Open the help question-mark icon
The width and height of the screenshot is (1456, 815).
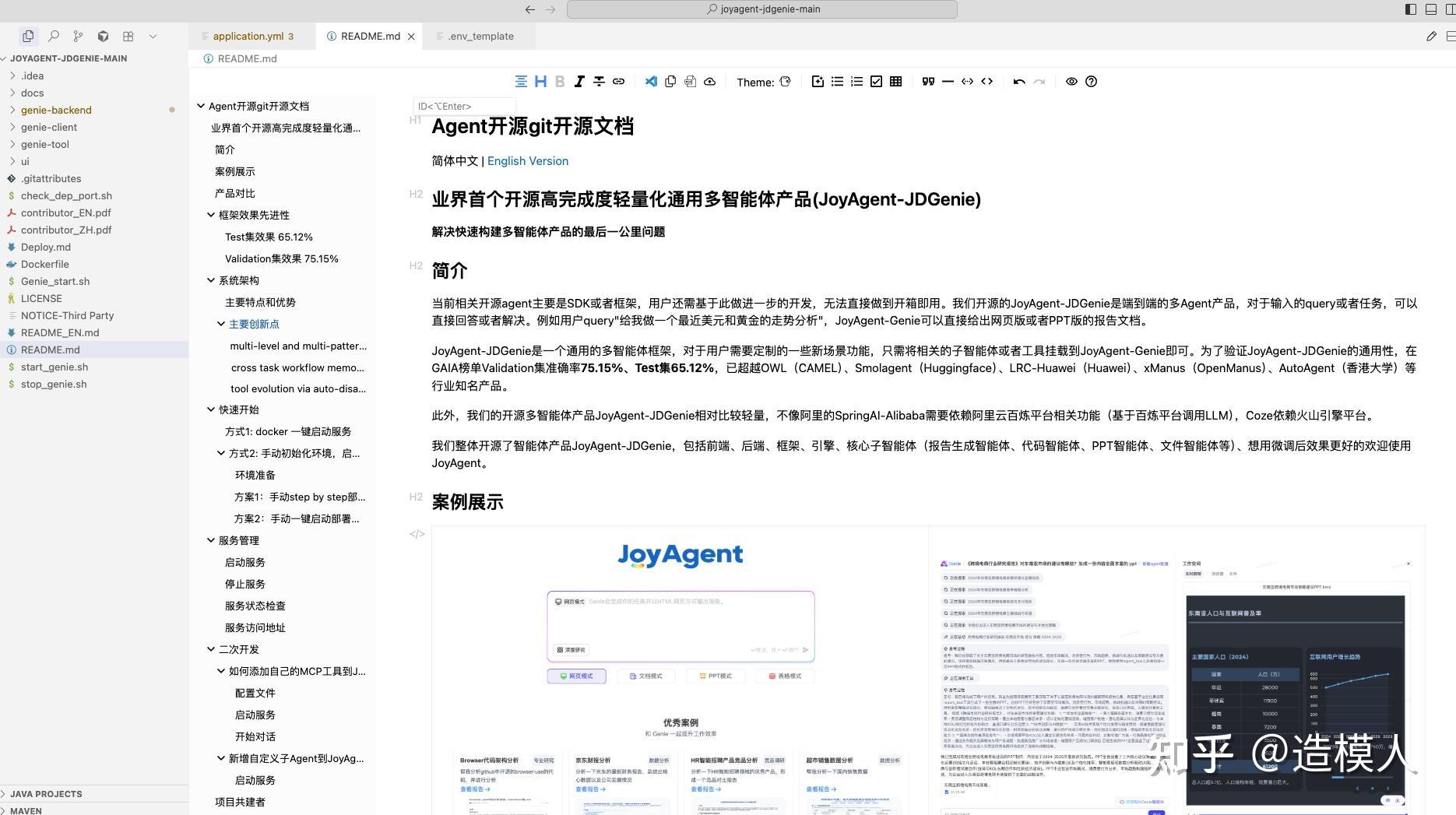coord(1091,81)
